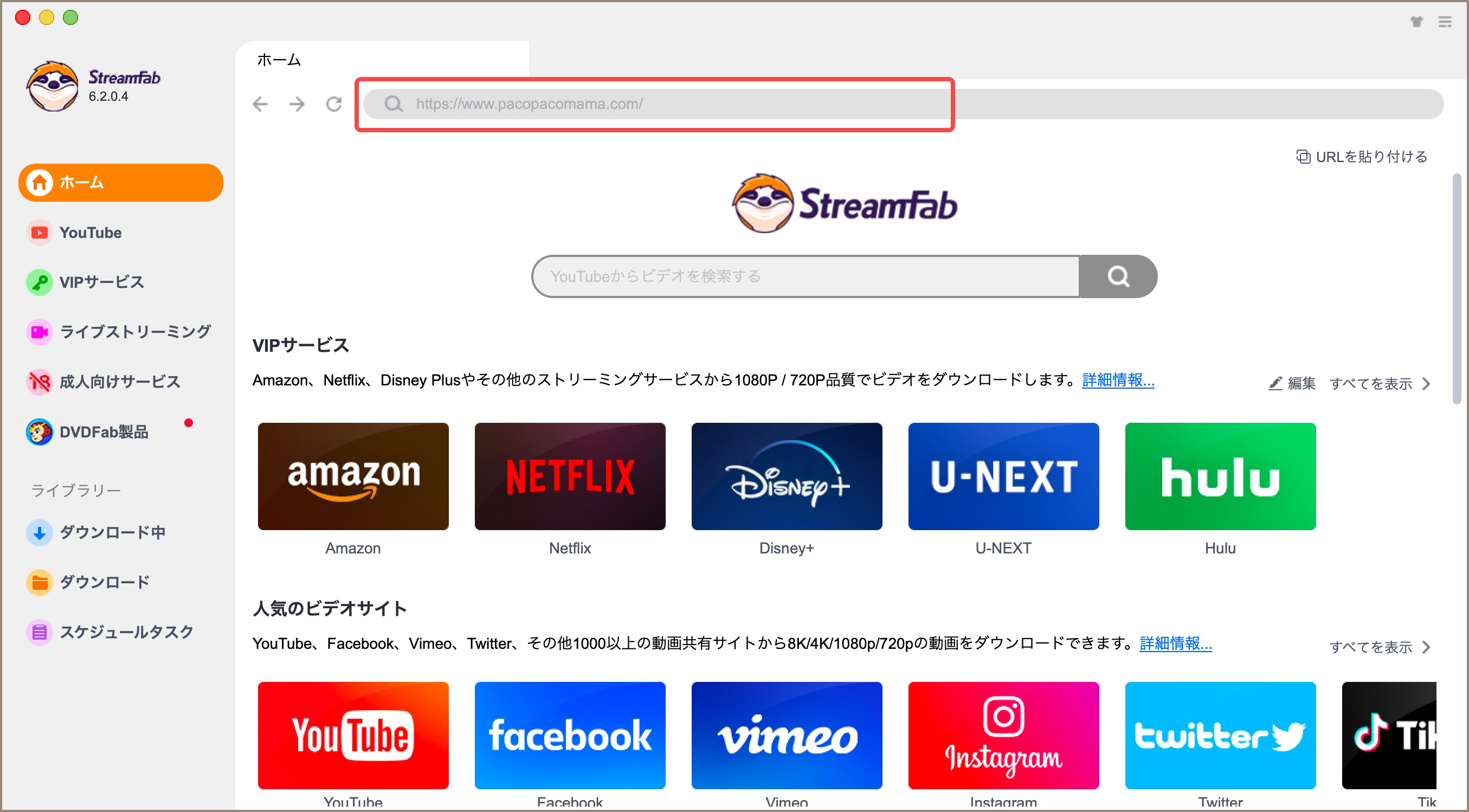Screen dimensions: 1469x812
Task: Open the Vimeo video site tile
Action: pyautogui.click(x=787, y=735)
